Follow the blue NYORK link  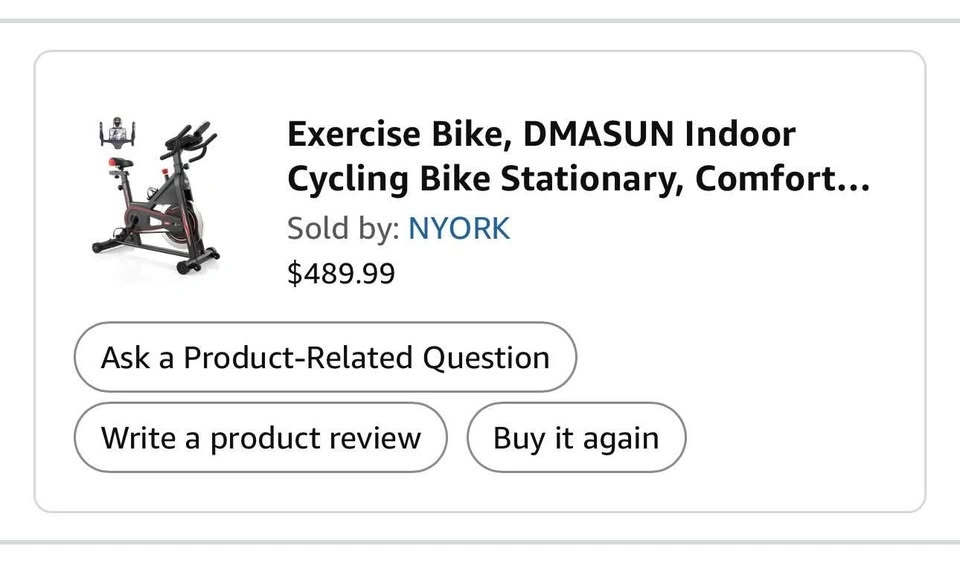459,228
